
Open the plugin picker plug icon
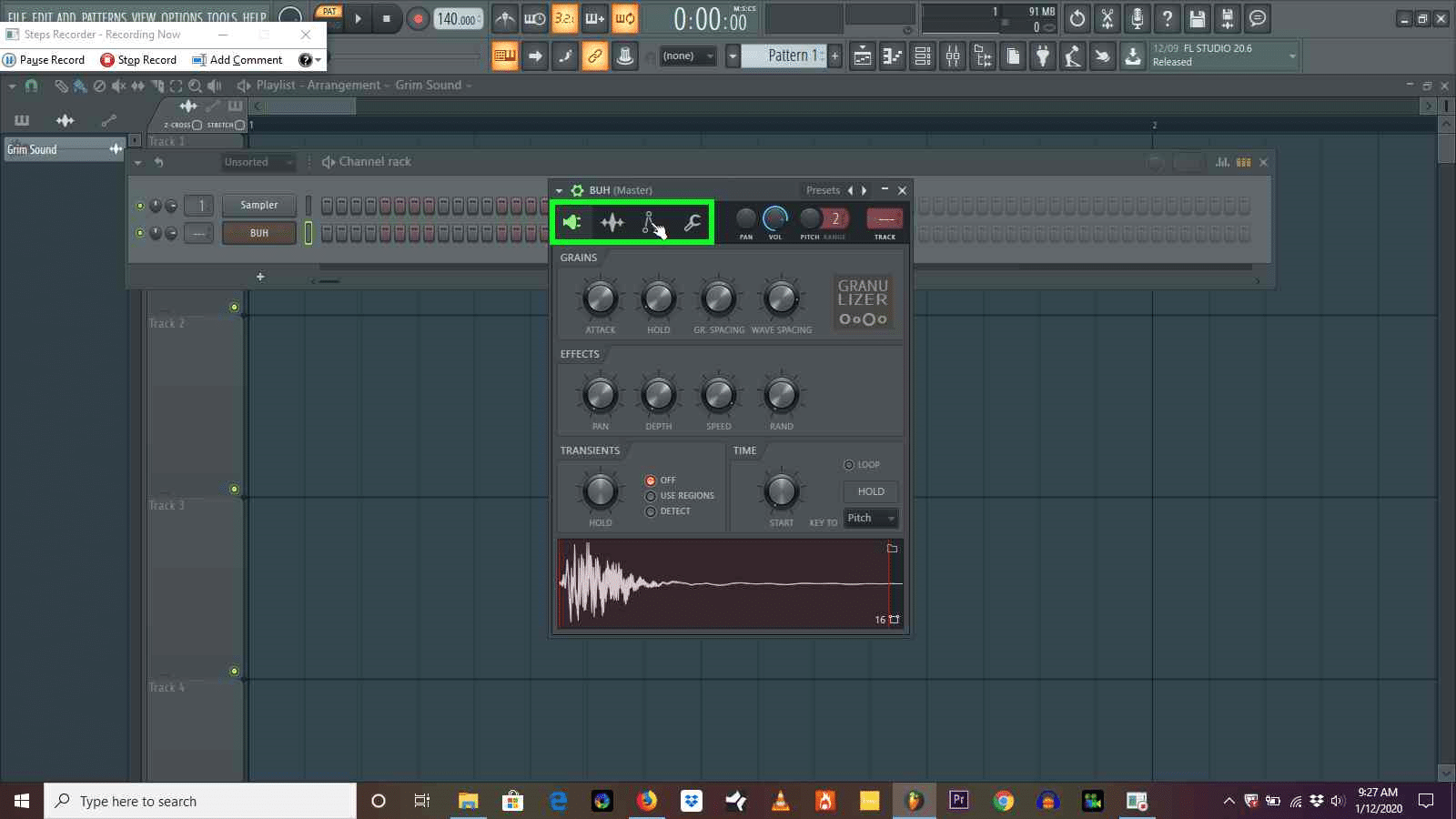coord(1043,56)
